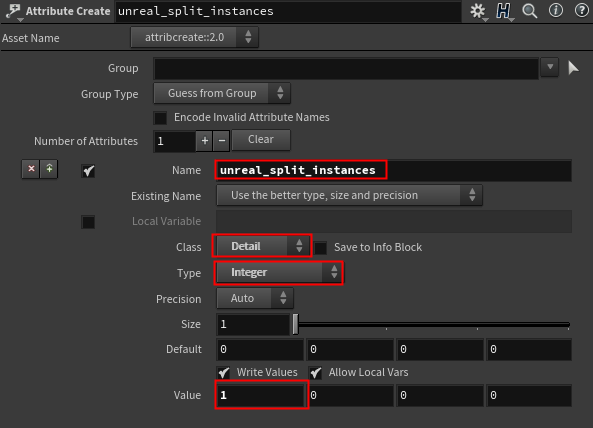The height and width of the screenshot is (428, 593).
Task: Remove attribute with red X icon
Action: 31,169
